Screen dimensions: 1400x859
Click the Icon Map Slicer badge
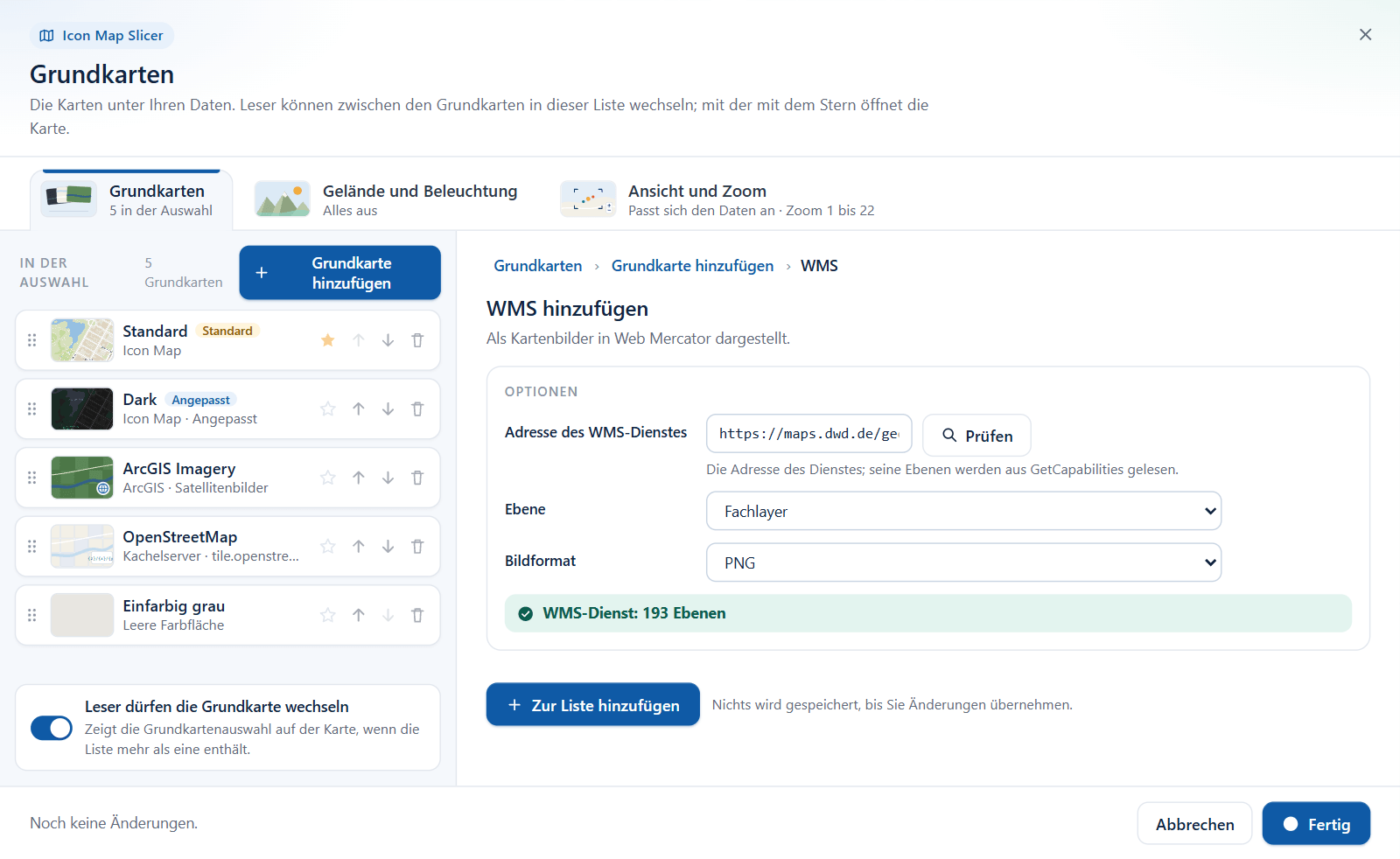coord(101,36)
